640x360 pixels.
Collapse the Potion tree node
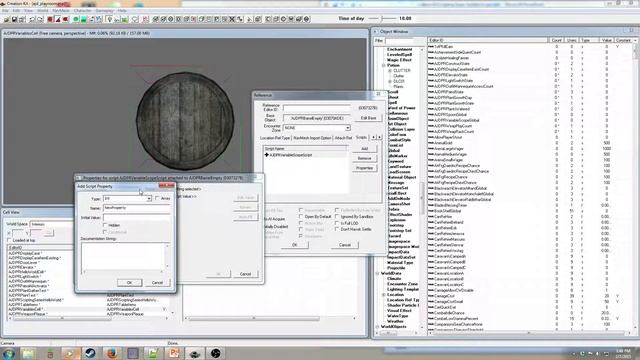(384, 65)
